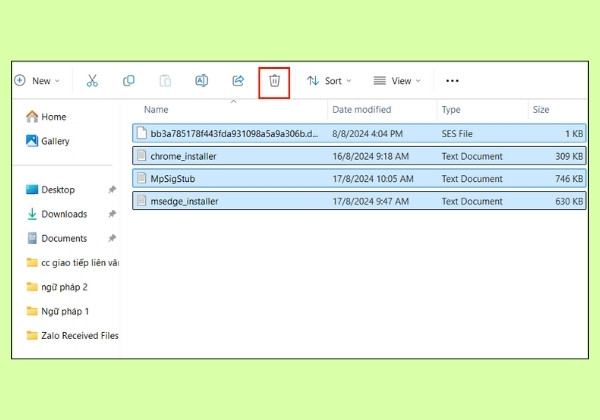Select the msedge_installer file

point(359,201)
